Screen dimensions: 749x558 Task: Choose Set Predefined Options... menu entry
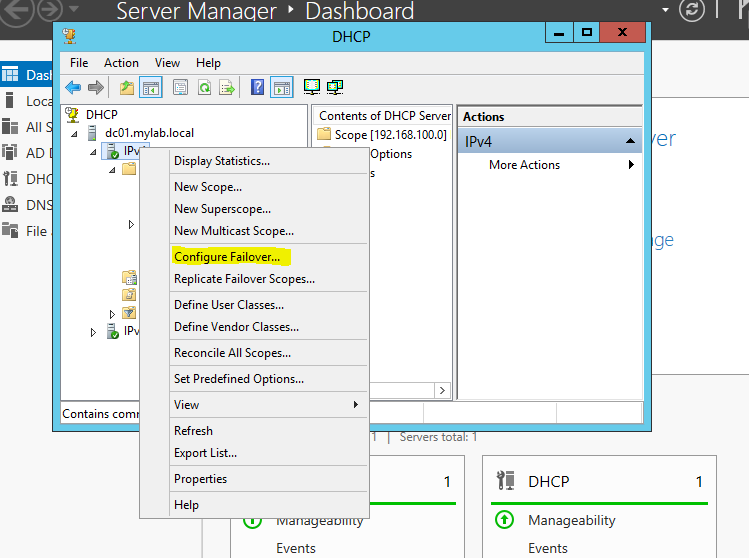[268, 379]
